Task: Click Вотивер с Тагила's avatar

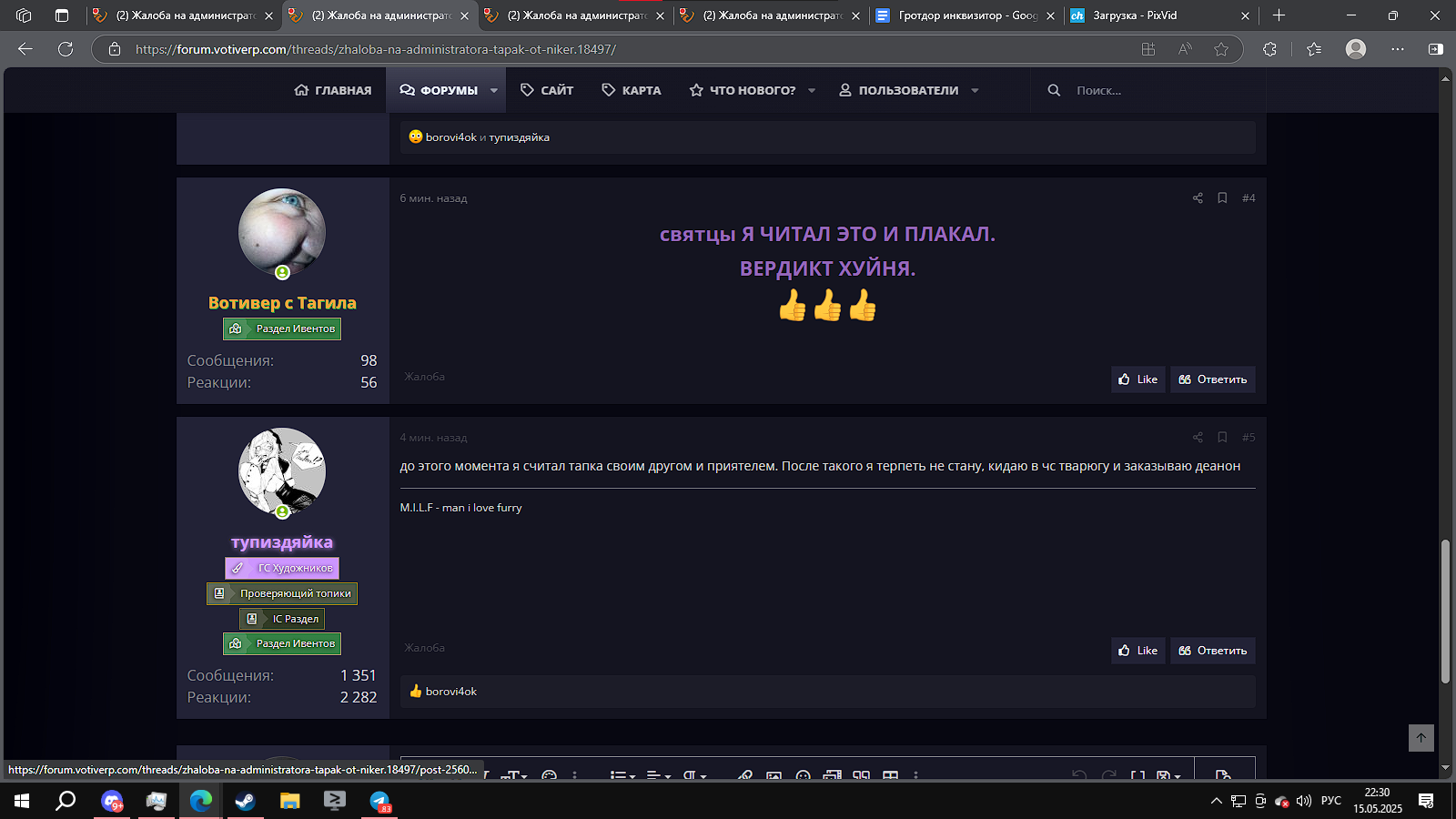Action: [282, 232]
